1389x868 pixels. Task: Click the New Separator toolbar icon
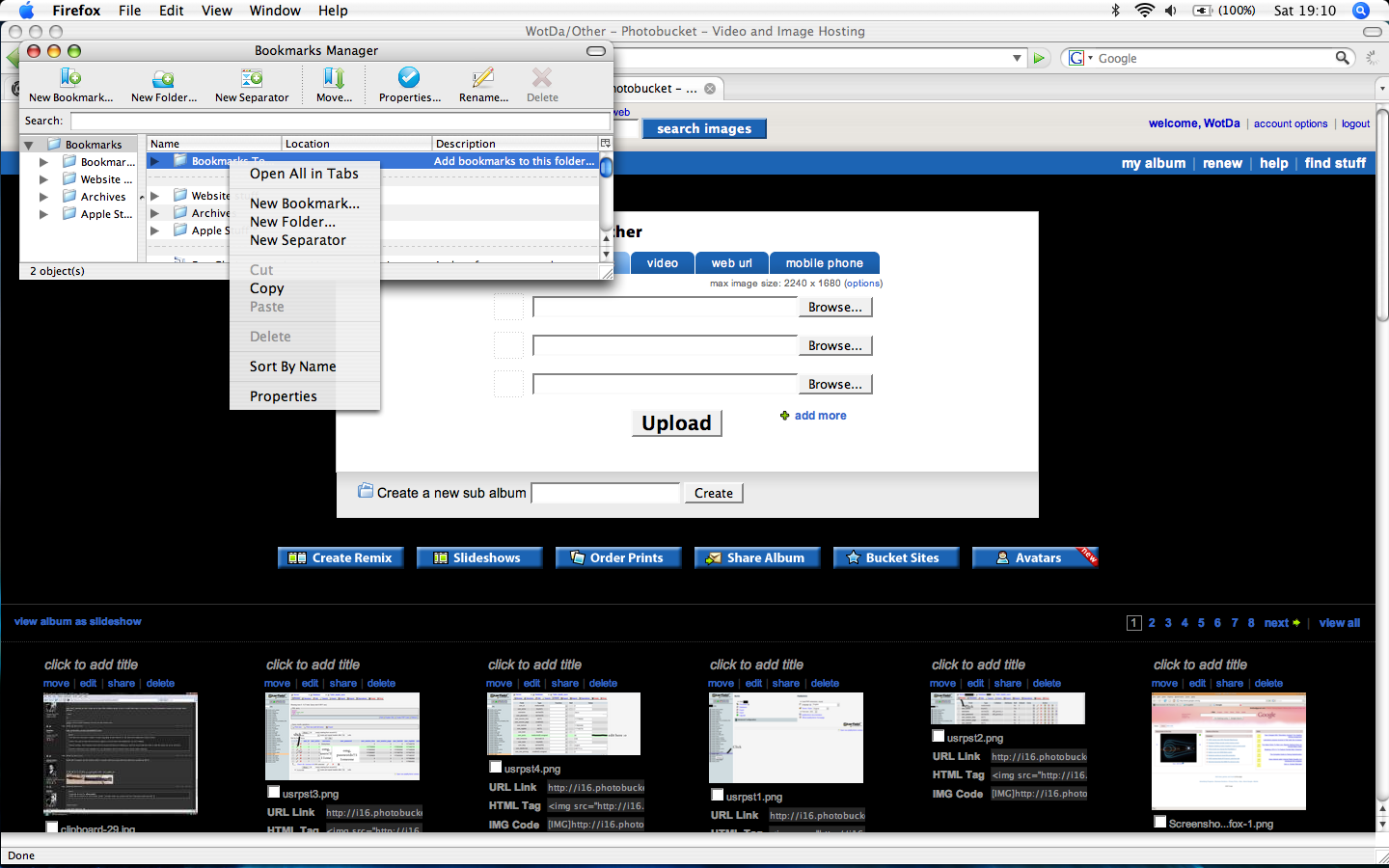(252, 78)
